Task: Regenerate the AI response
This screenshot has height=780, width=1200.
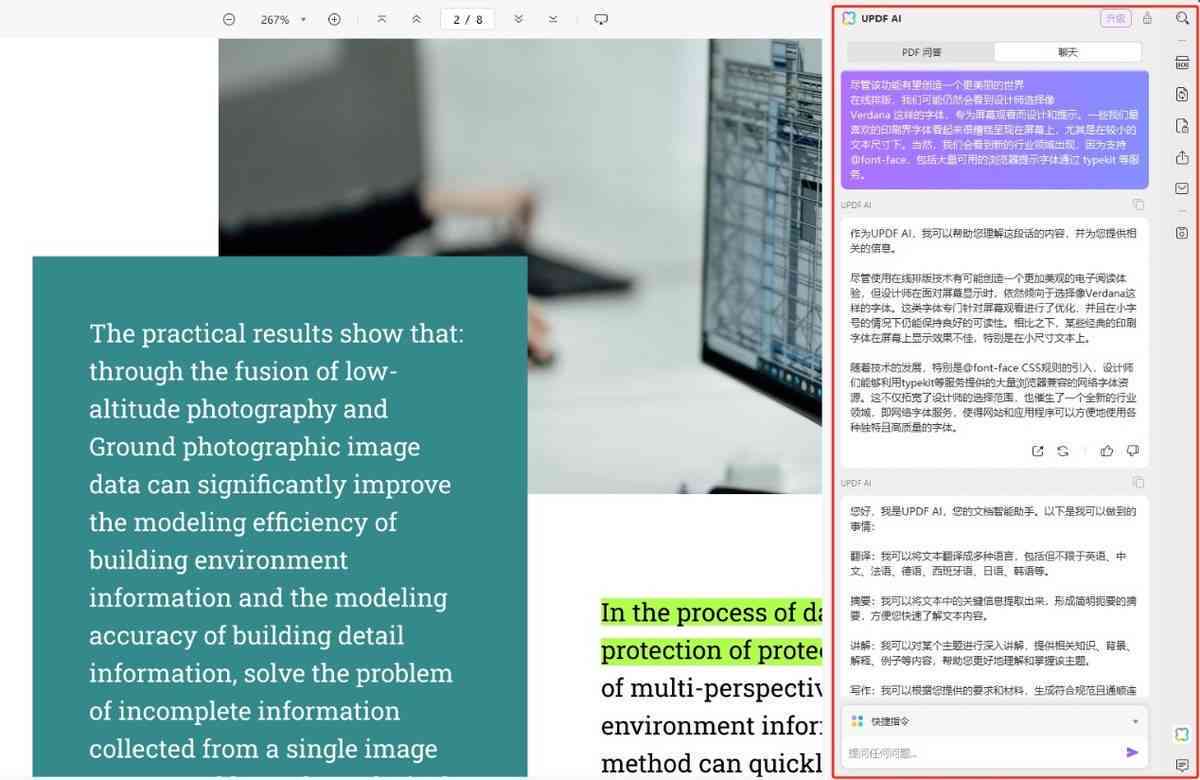Action: tap(1063, 452)
